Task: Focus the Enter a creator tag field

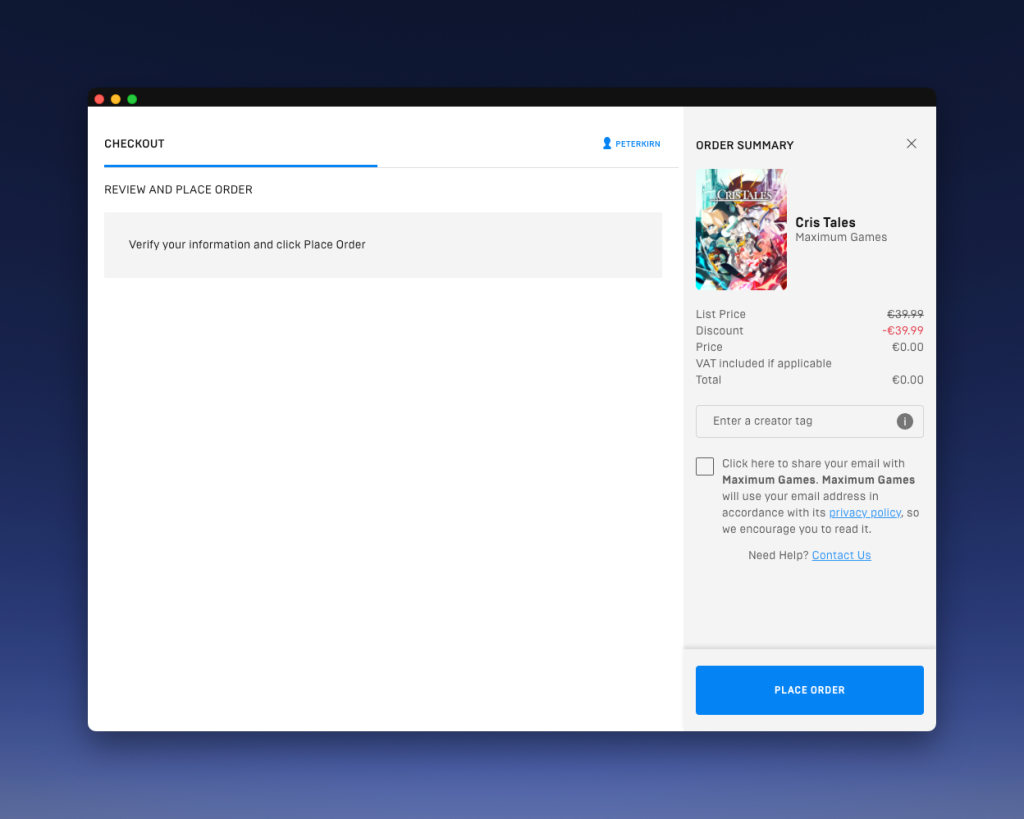Action: point(795,421)
